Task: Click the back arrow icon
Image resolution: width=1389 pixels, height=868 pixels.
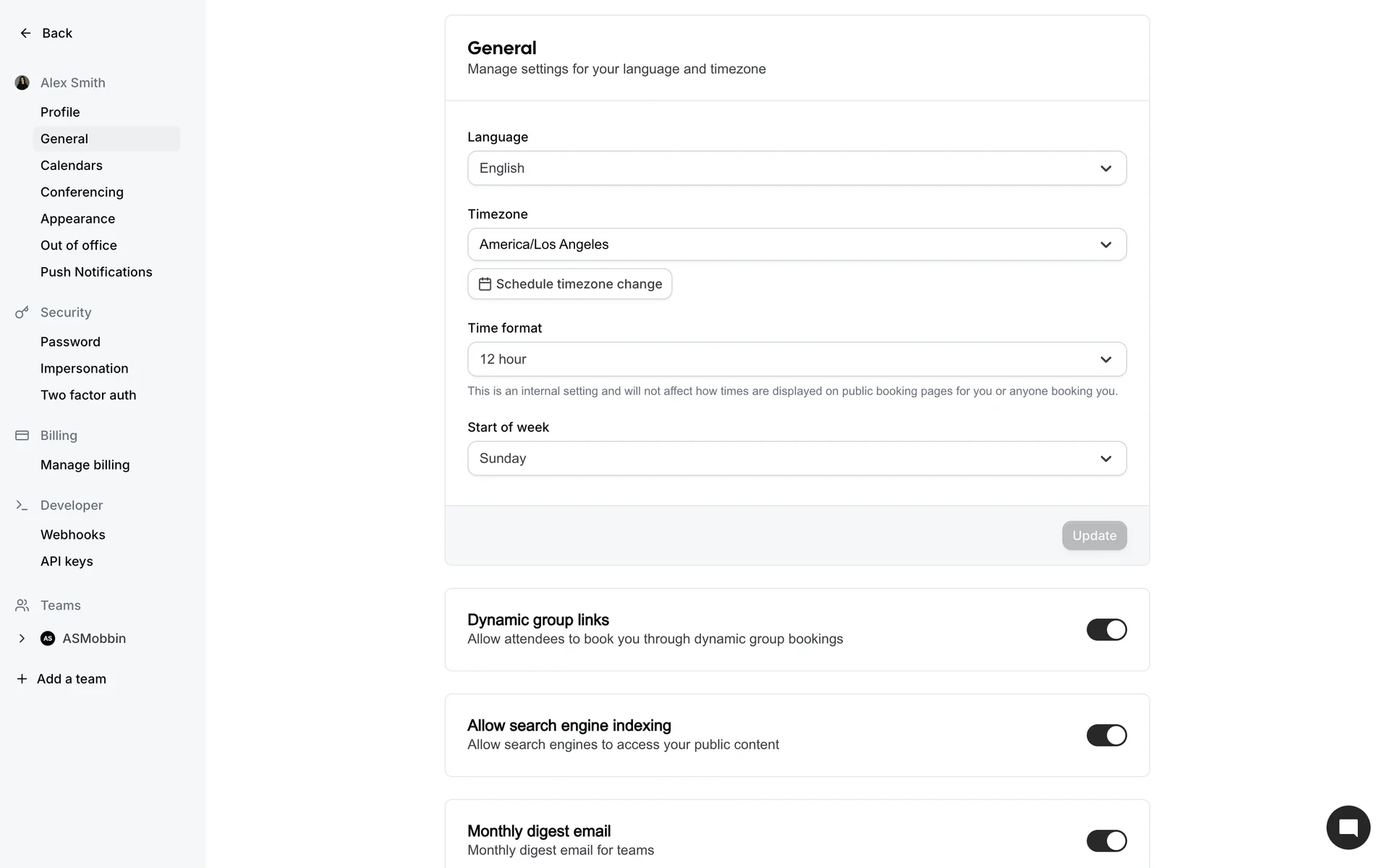Action: (25, 33)
